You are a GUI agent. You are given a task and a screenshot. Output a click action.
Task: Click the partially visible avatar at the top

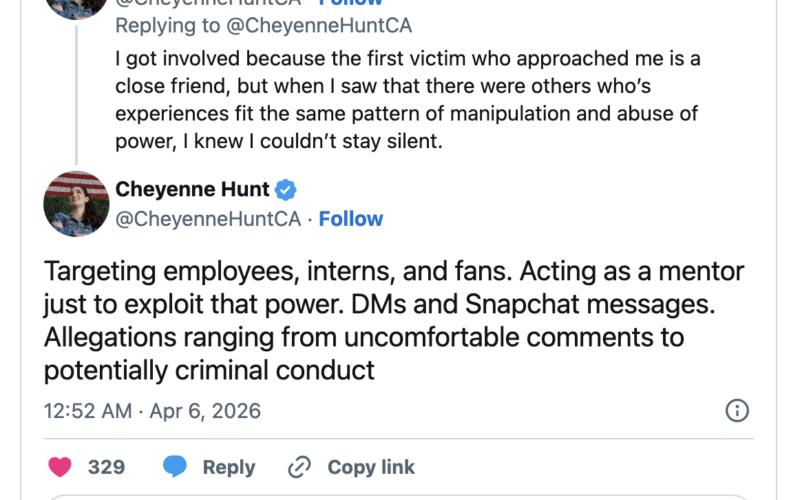pyautogui.click(x=76, y=6)
